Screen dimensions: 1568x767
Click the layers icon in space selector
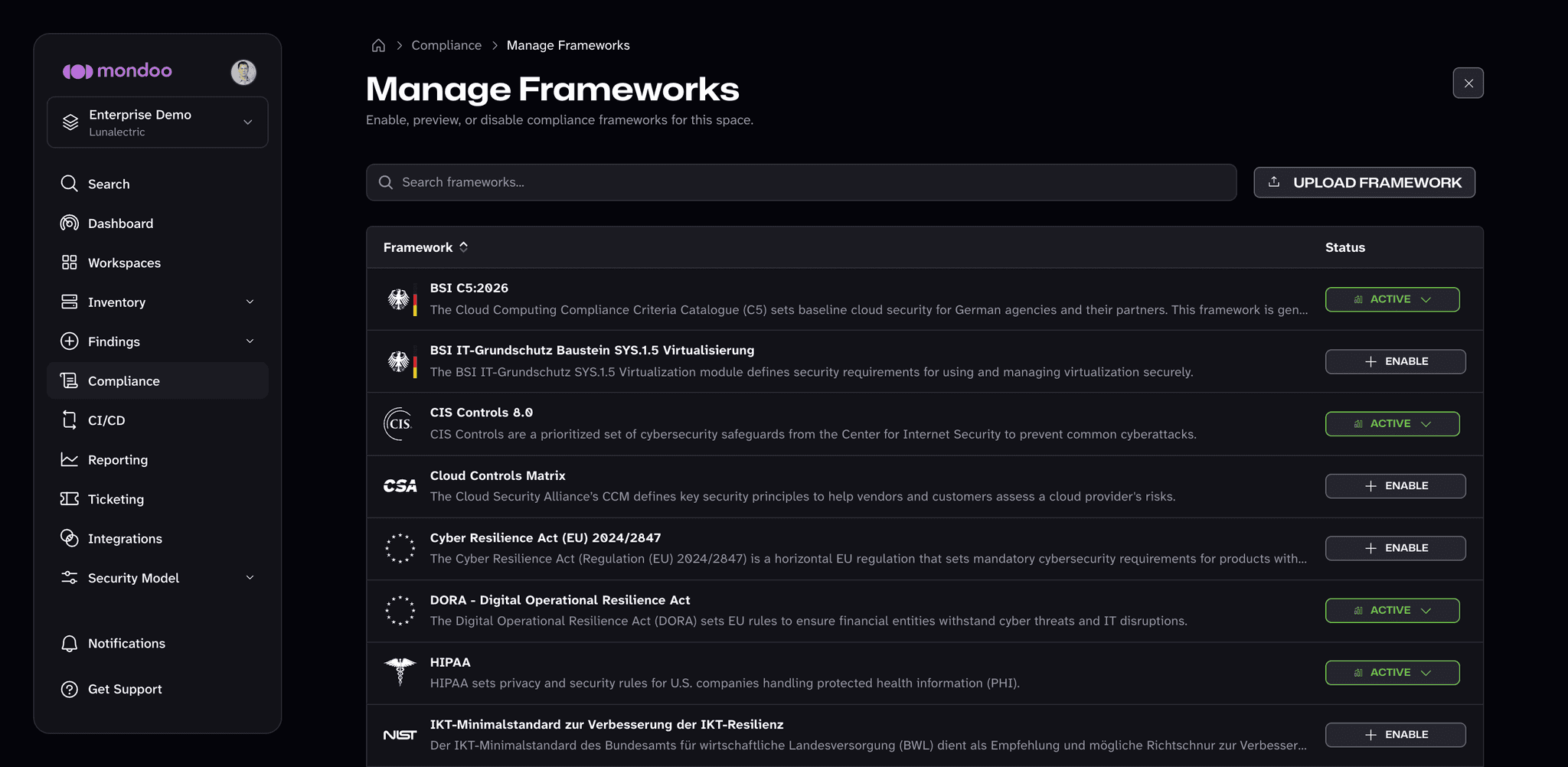[70, 122]
